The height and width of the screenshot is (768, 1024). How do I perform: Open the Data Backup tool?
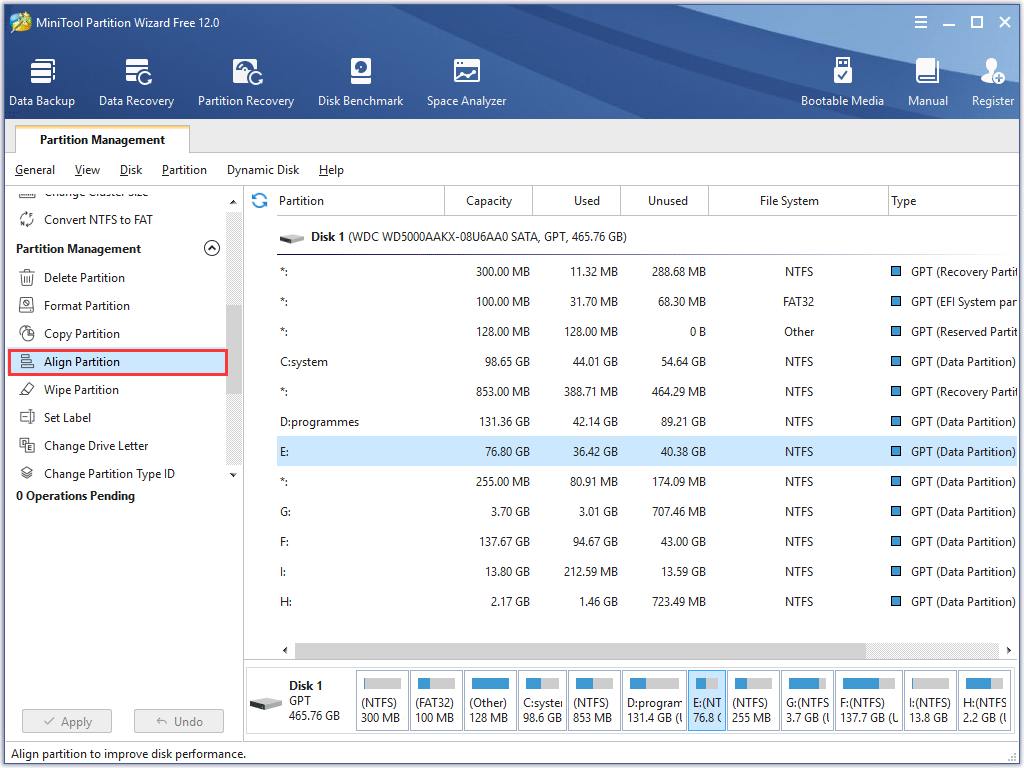42,82
